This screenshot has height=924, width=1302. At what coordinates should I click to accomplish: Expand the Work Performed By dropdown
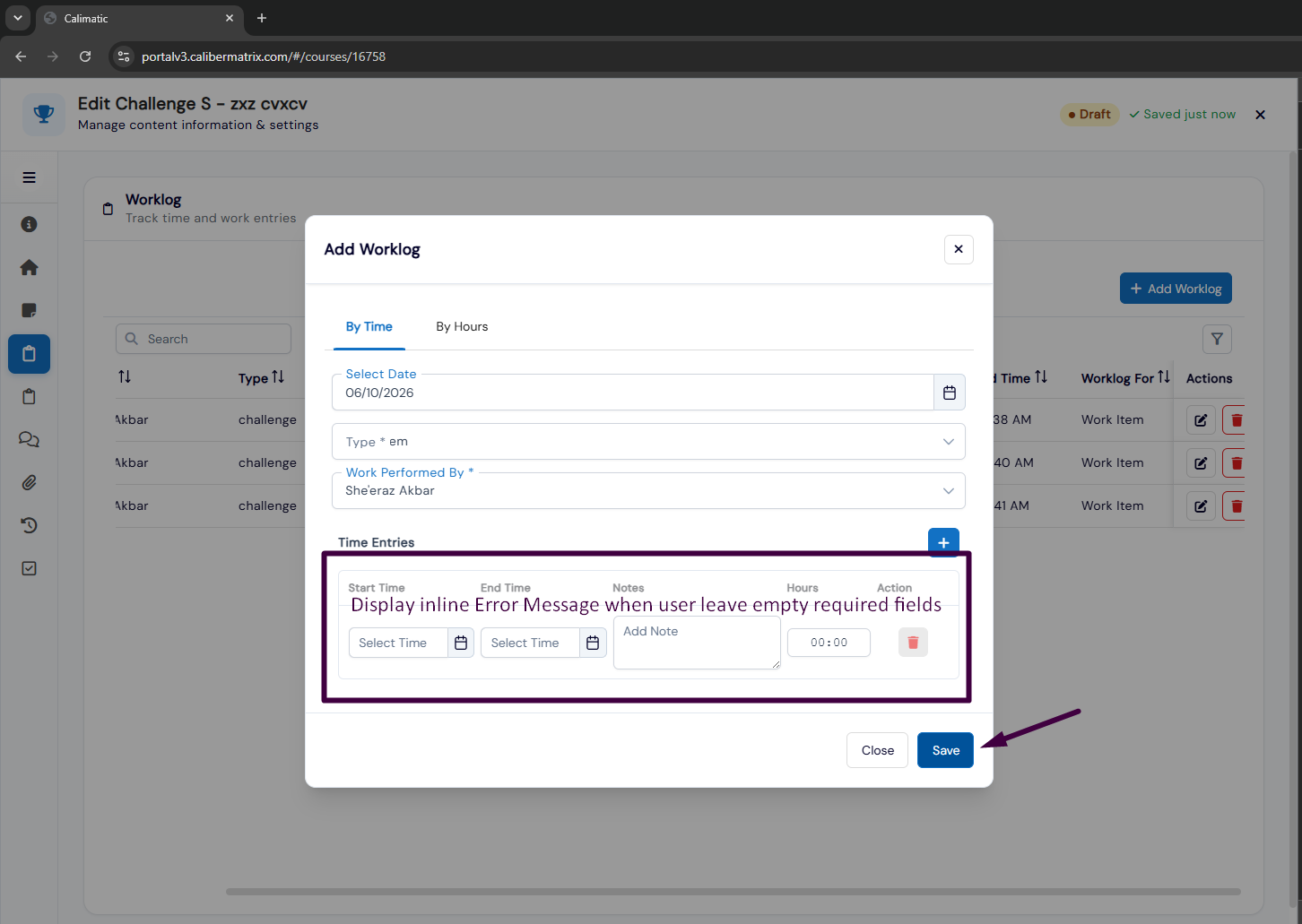click(648, 490)
